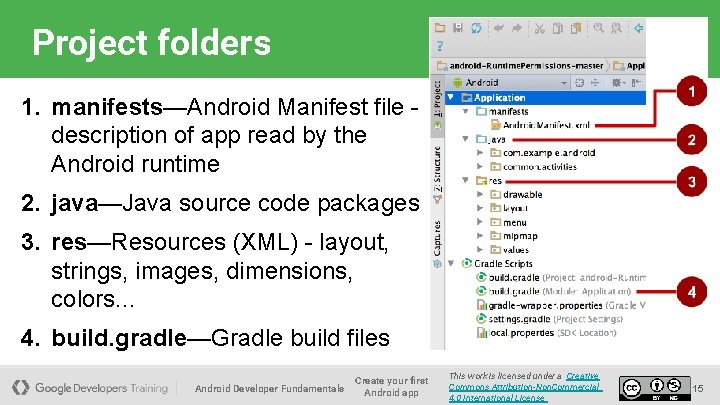Select the mipmap folder
Screen dimensions: 720x405
click(x=514, y=236)
